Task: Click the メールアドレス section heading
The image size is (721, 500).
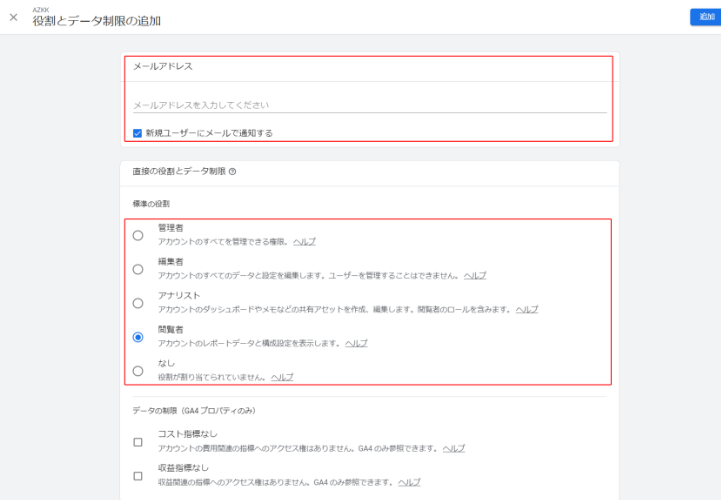Action: click(163, 66)
